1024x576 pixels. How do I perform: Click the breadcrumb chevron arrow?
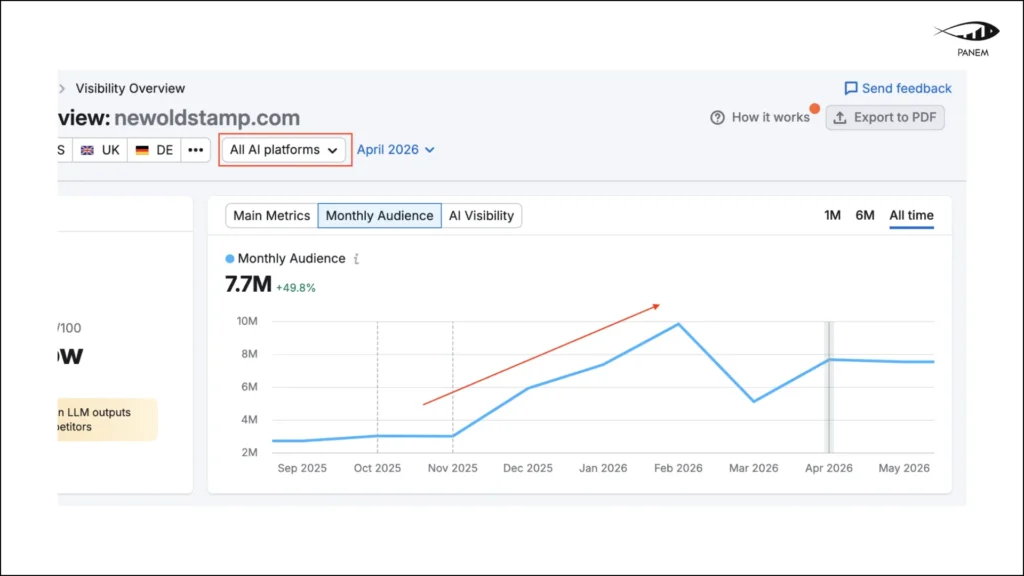[x=62, y=88]
